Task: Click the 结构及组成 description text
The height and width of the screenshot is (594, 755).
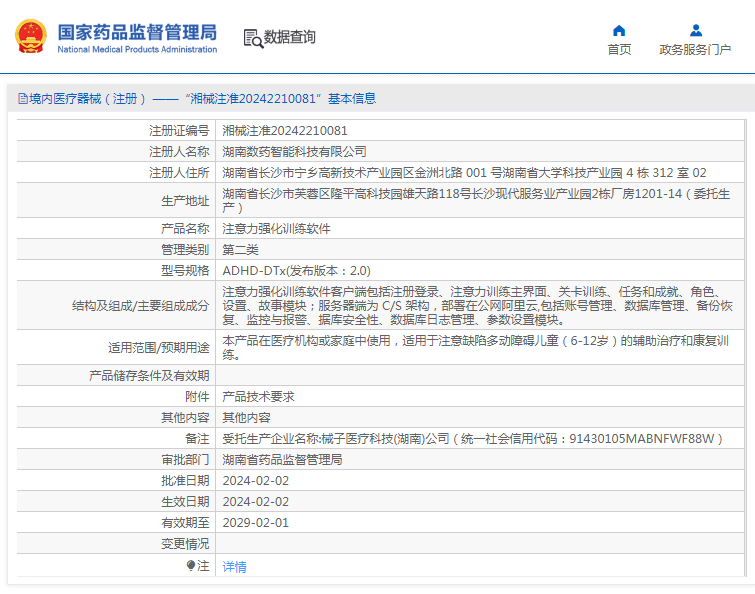Action: tap(478, 306)
